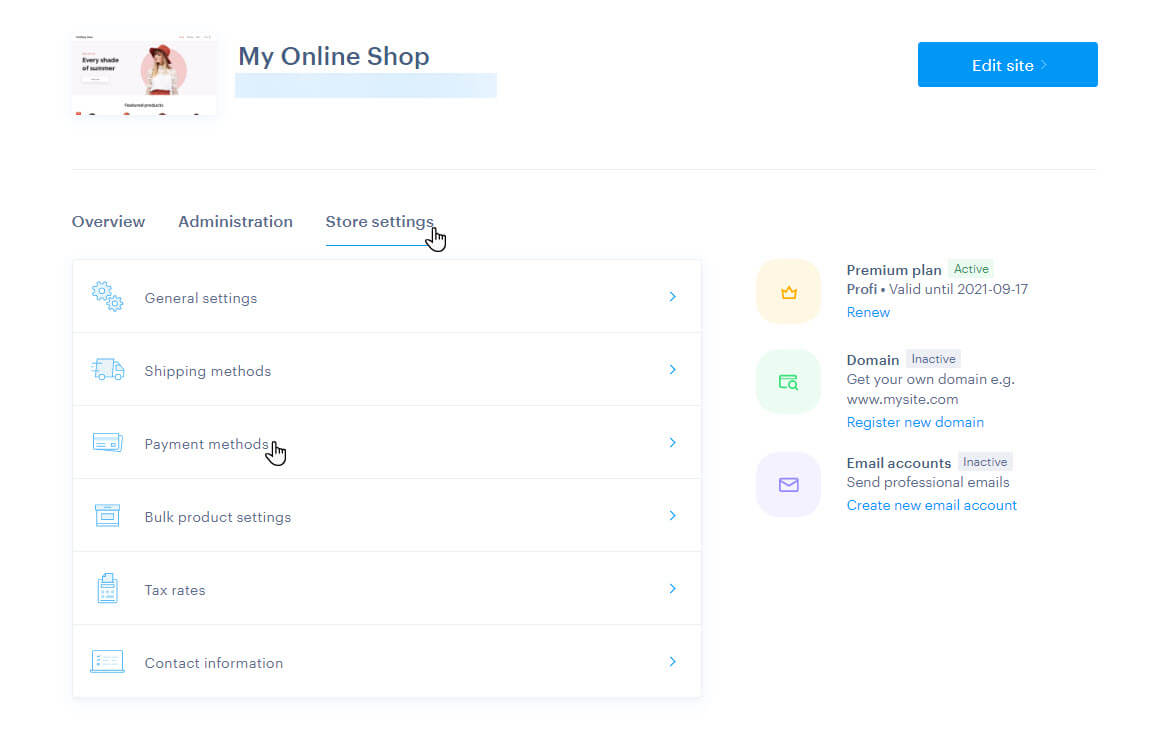The image size is (1161, 734).
Task: Expand the Shipping methods chevron
Action: click(x=672, y=369)
